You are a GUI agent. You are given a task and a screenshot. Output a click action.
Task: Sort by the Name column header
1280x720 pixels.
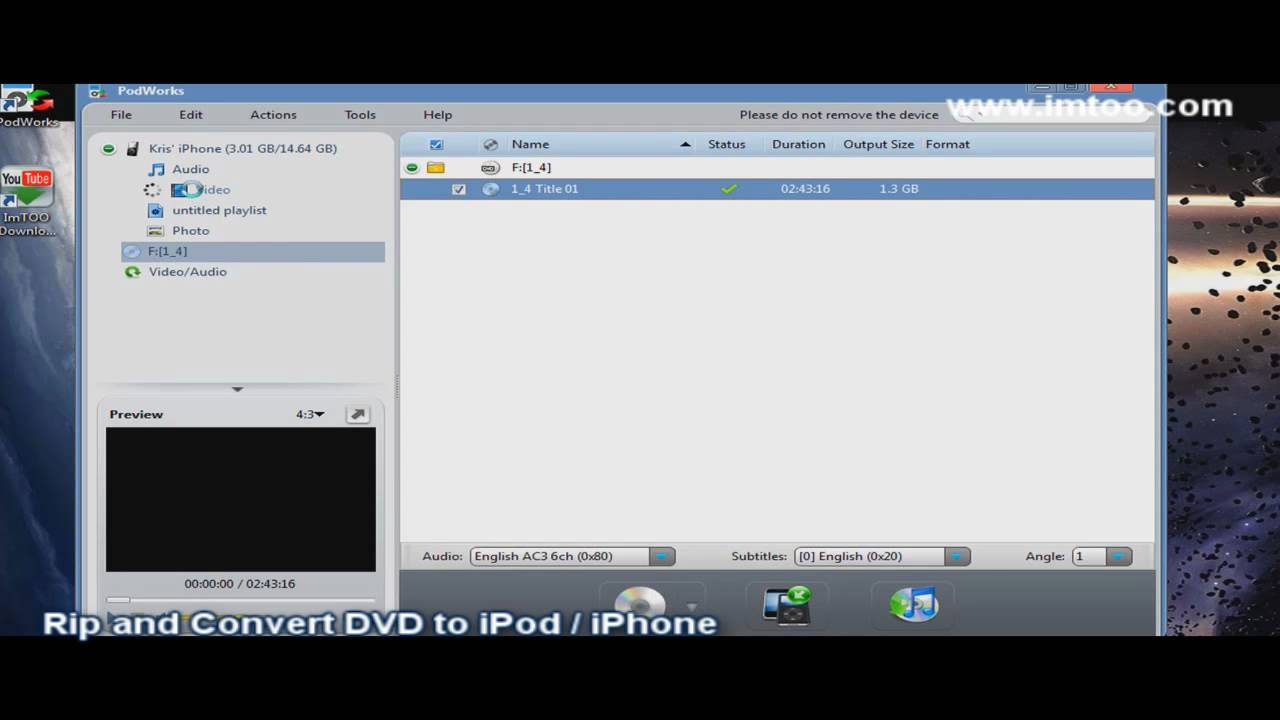tap(530, 144)
